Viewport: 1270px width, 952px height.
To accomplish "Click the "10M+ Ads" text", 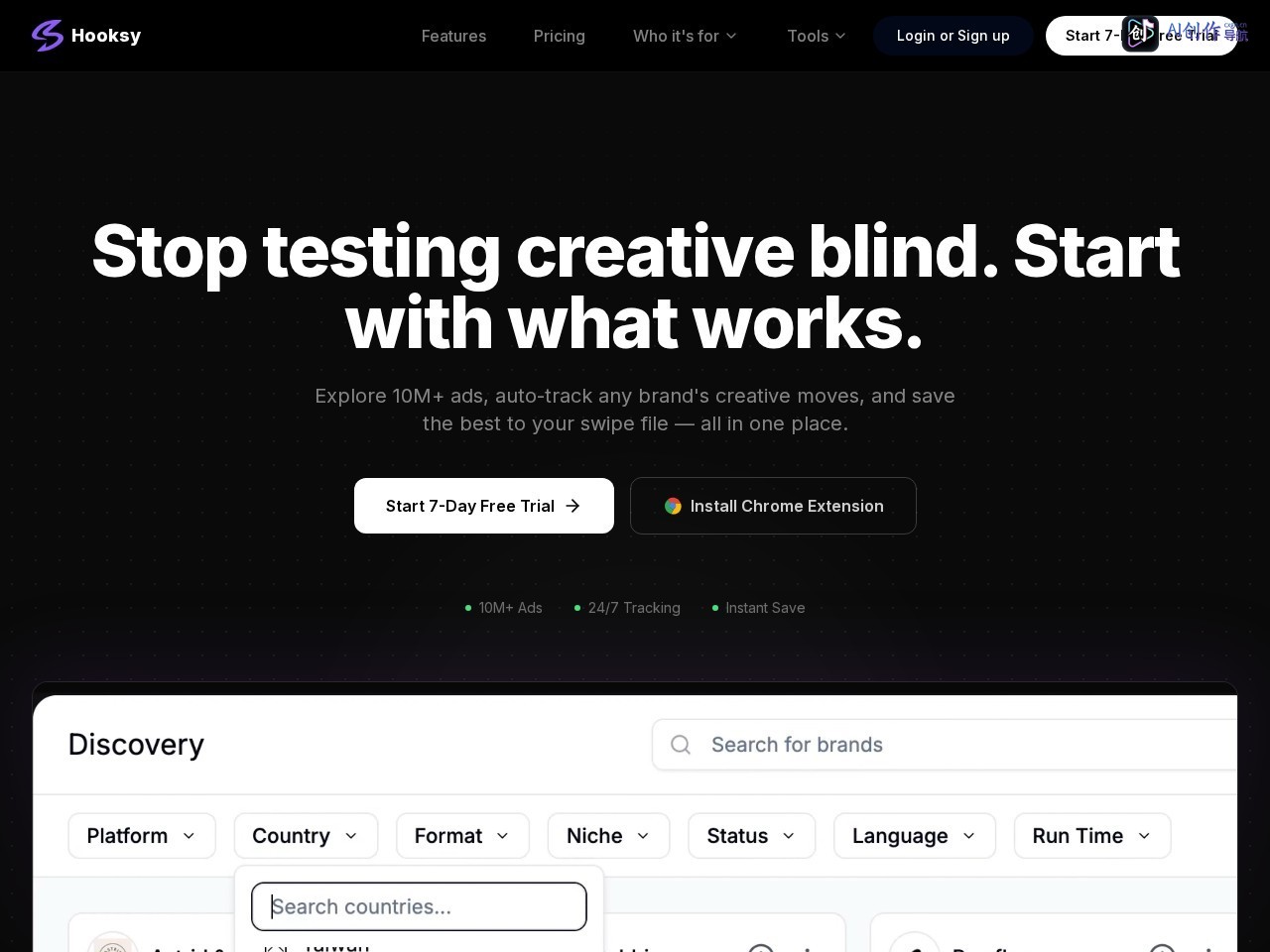I will (510, 608).
